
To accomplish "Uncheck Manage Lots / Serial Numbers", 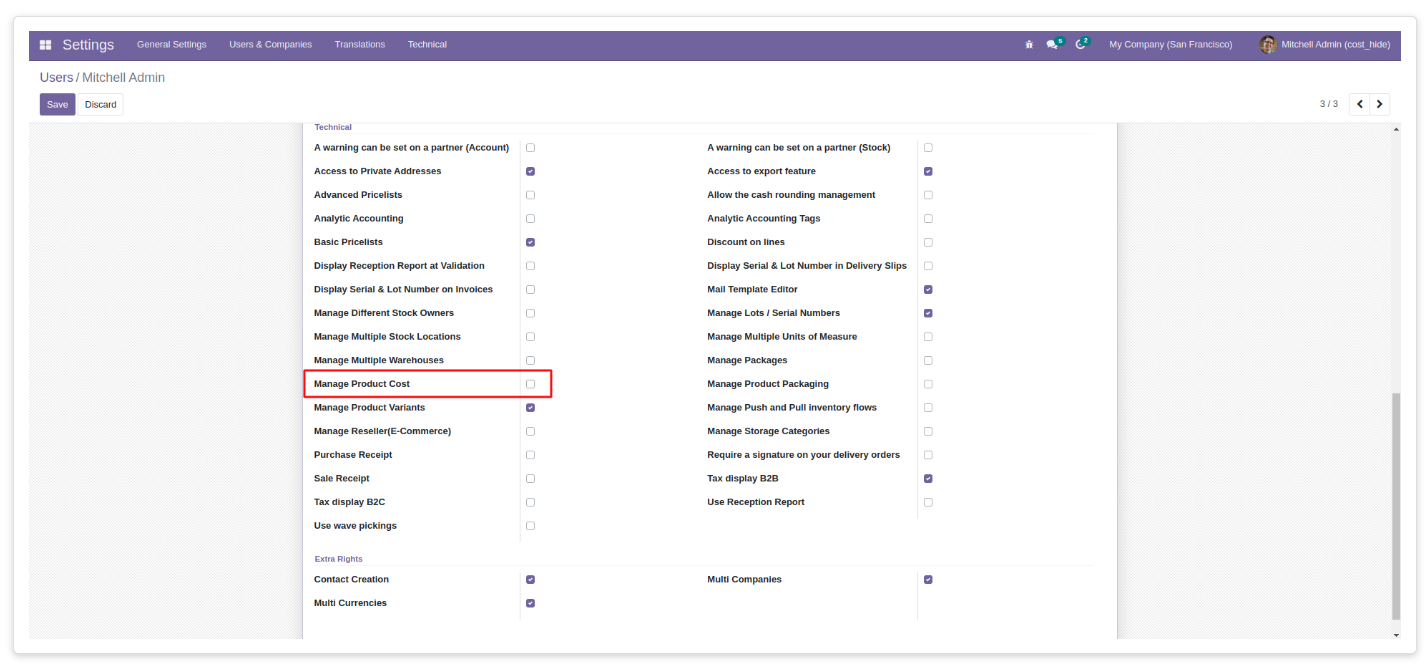I will (928, 313).
